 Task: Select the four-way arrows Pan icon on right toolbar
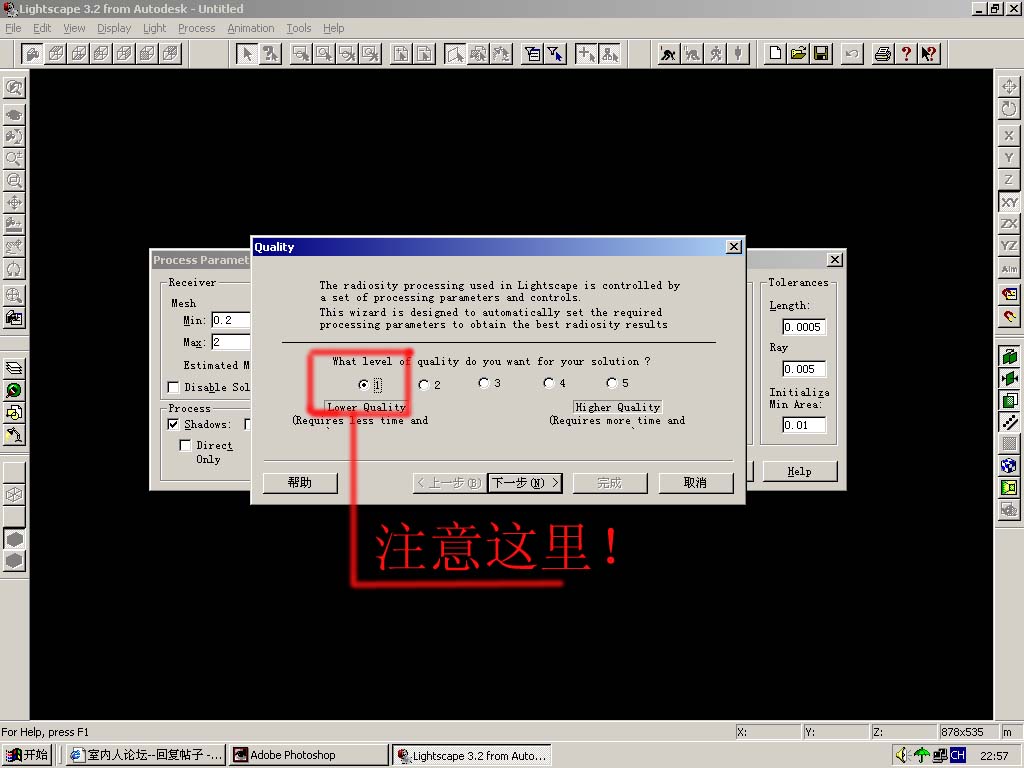pos(1009,87)
